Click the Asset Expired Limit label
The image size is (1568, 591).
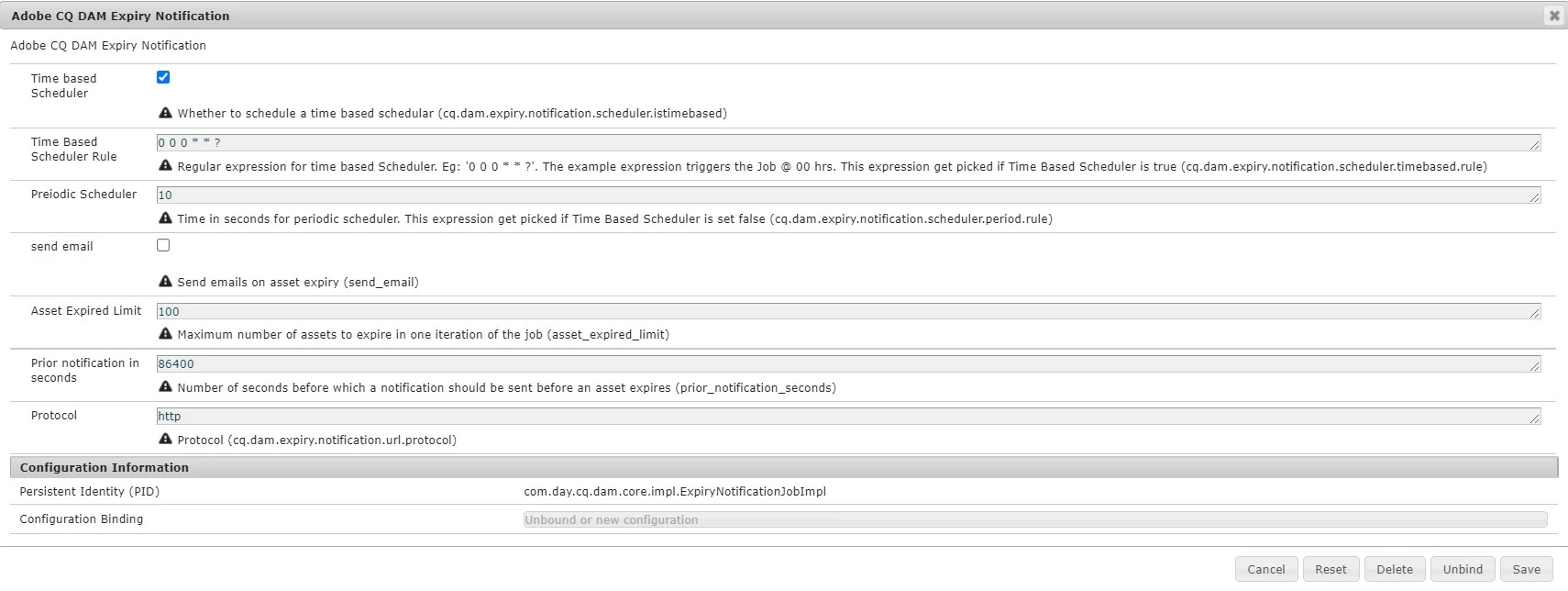coord(86,310)
